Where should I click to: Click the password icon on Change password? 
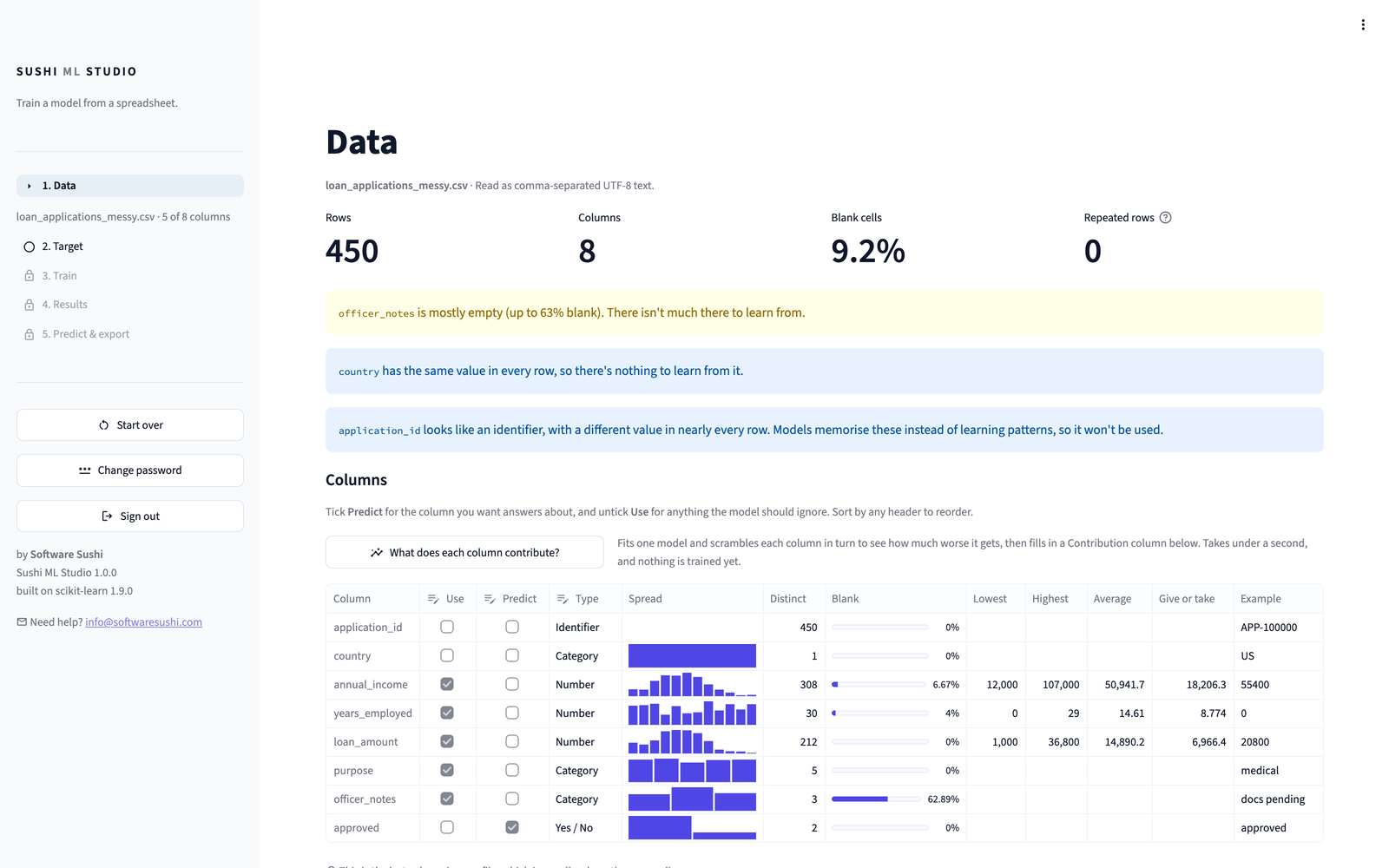(x=85, y=470)
